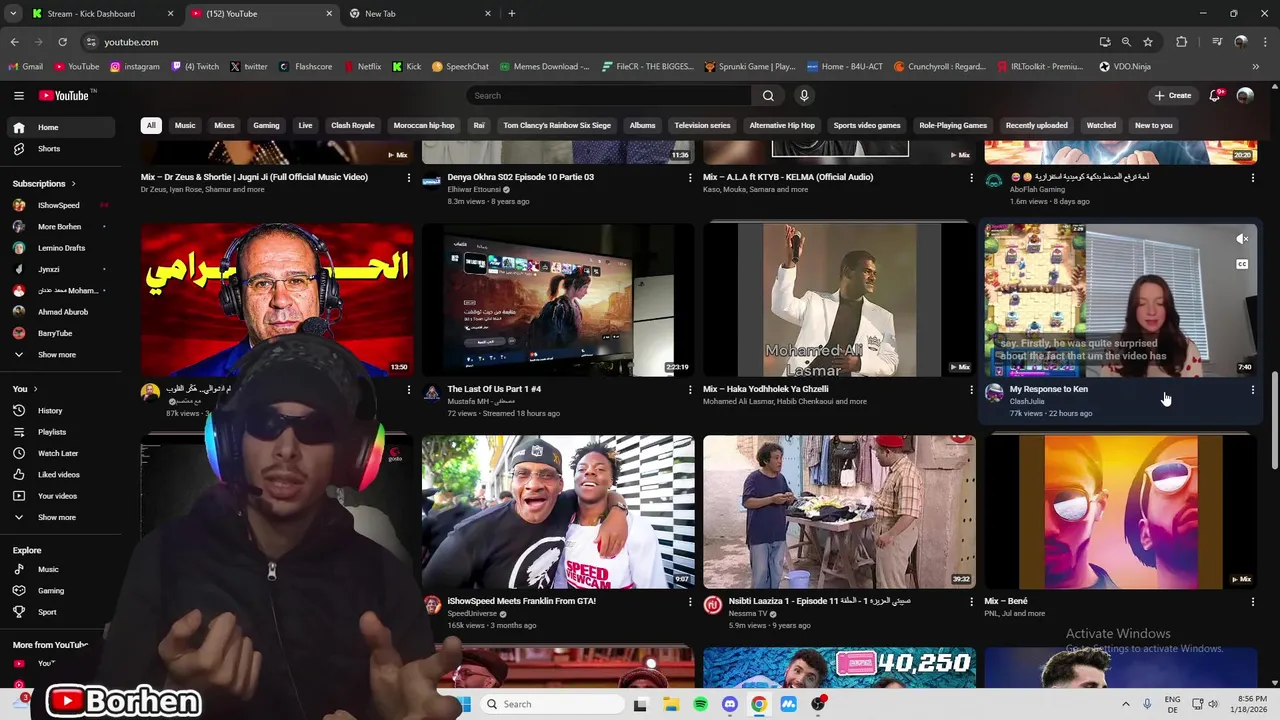Select the Watched filter chip

(x=1101, y=125)
